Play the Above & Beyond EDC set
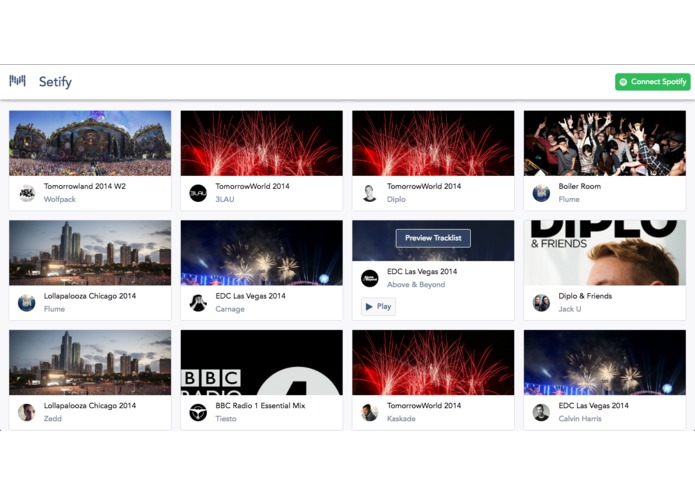Screen dimensions: 695x494 coord(379,307)
